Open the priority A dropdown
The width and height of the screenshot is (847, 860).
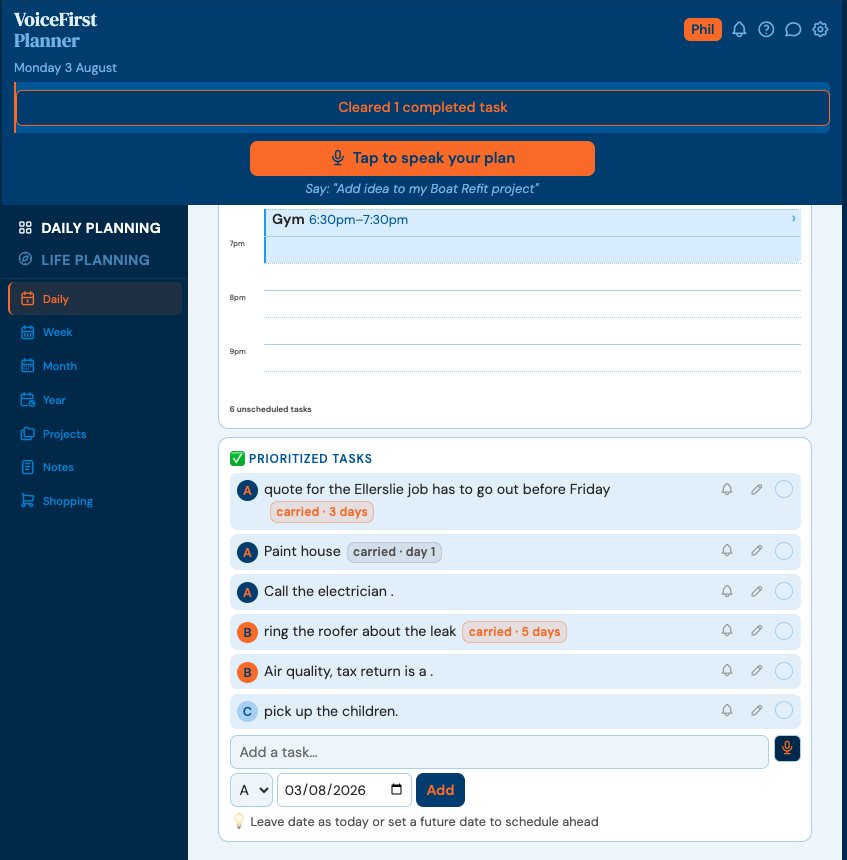click(x=251, y=790)
